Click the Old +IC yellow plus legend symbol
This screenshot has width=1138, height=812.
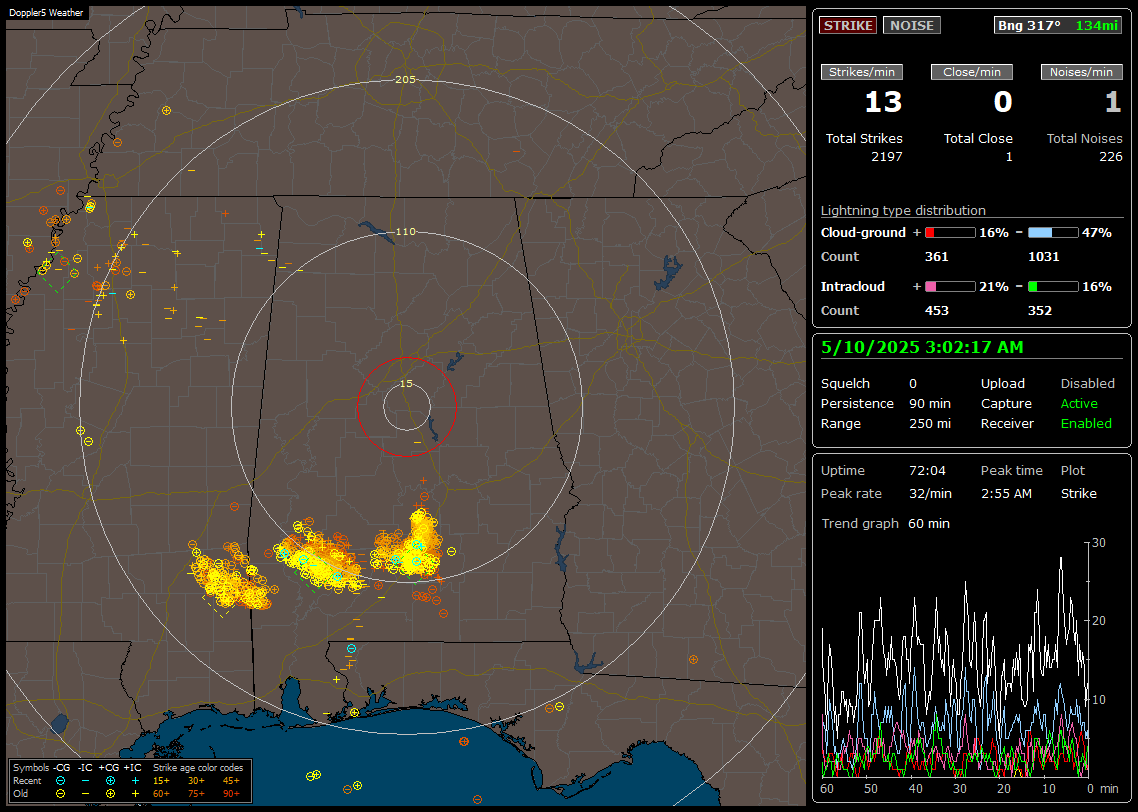pyautogui.click(x=135, y=794)
